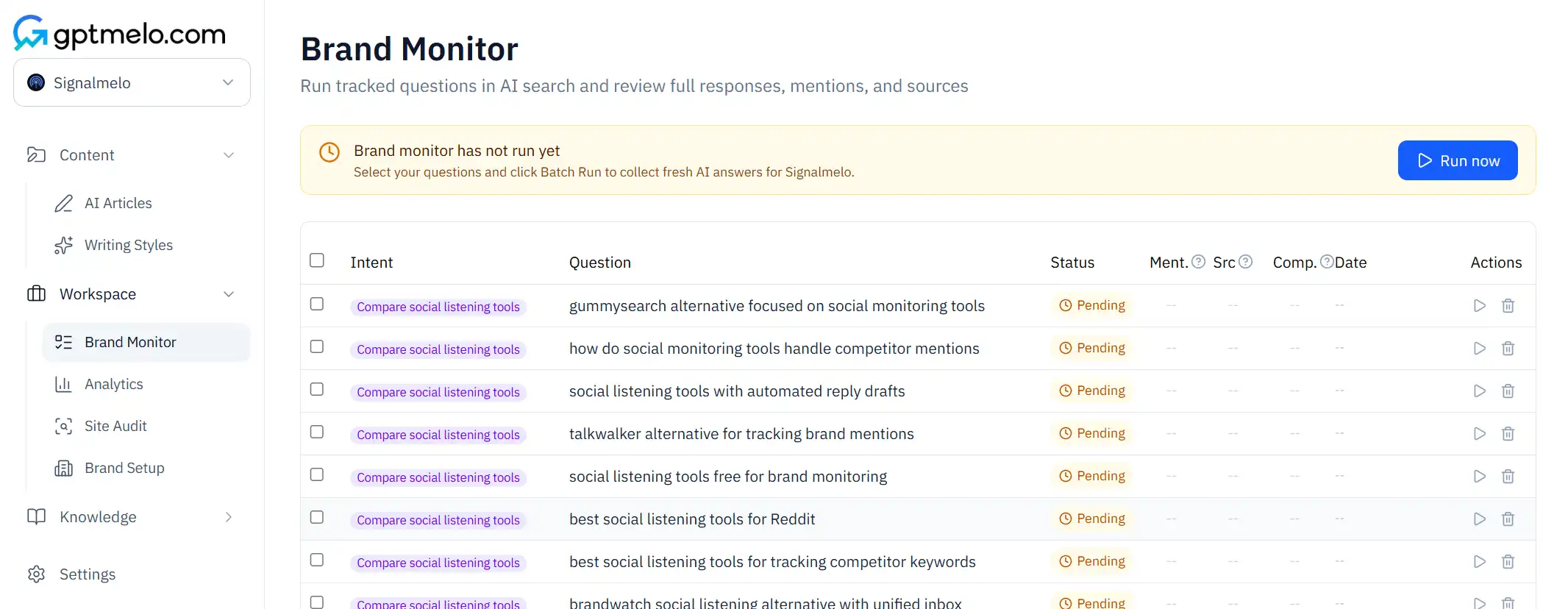
Task: Open AI Articles in the sidebar
Action: (118, 203)
